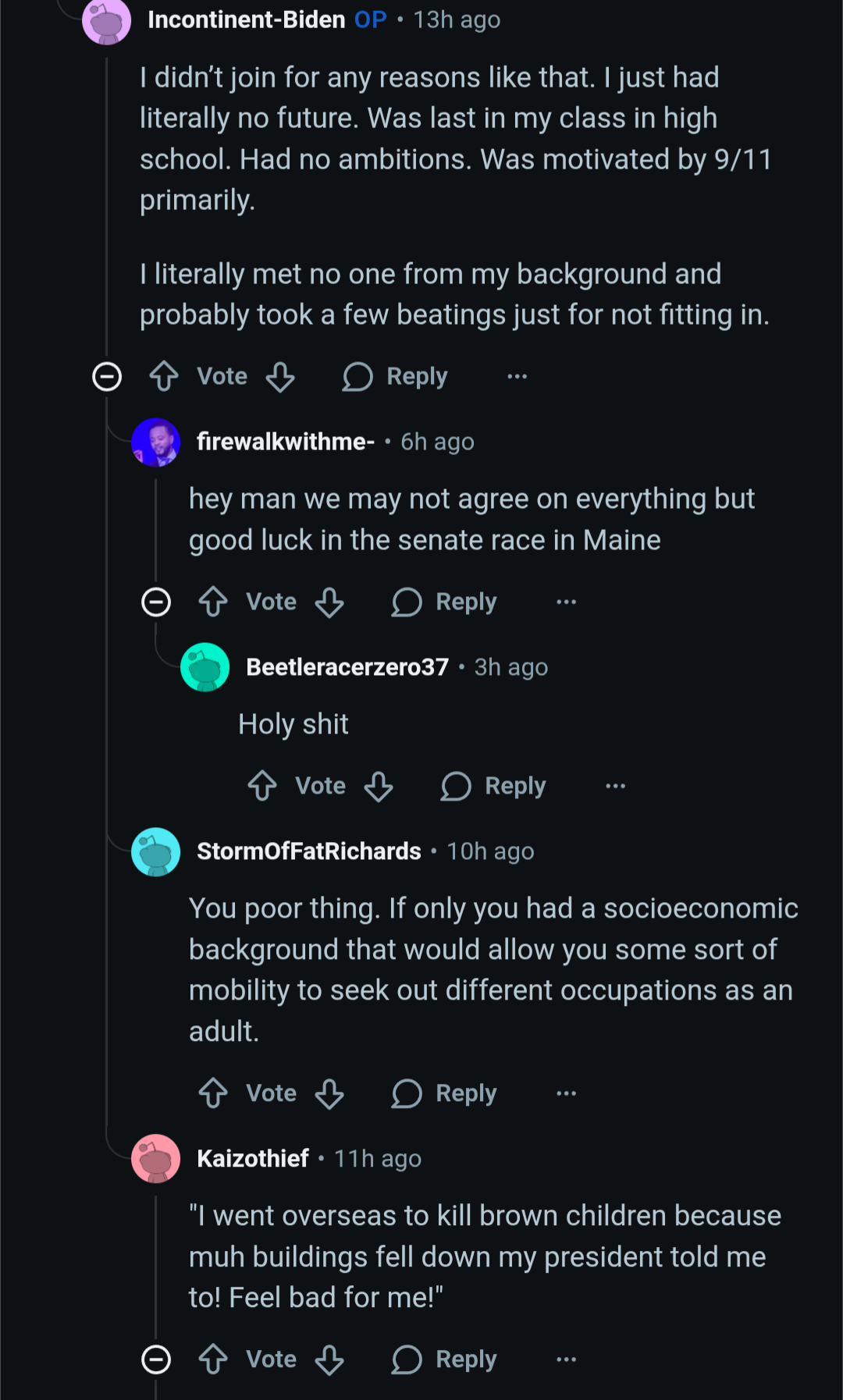This screenshot has height=1400, width=843.
Task: Collapse Kaizothief's comment thread
Action: click(156, 1359)
